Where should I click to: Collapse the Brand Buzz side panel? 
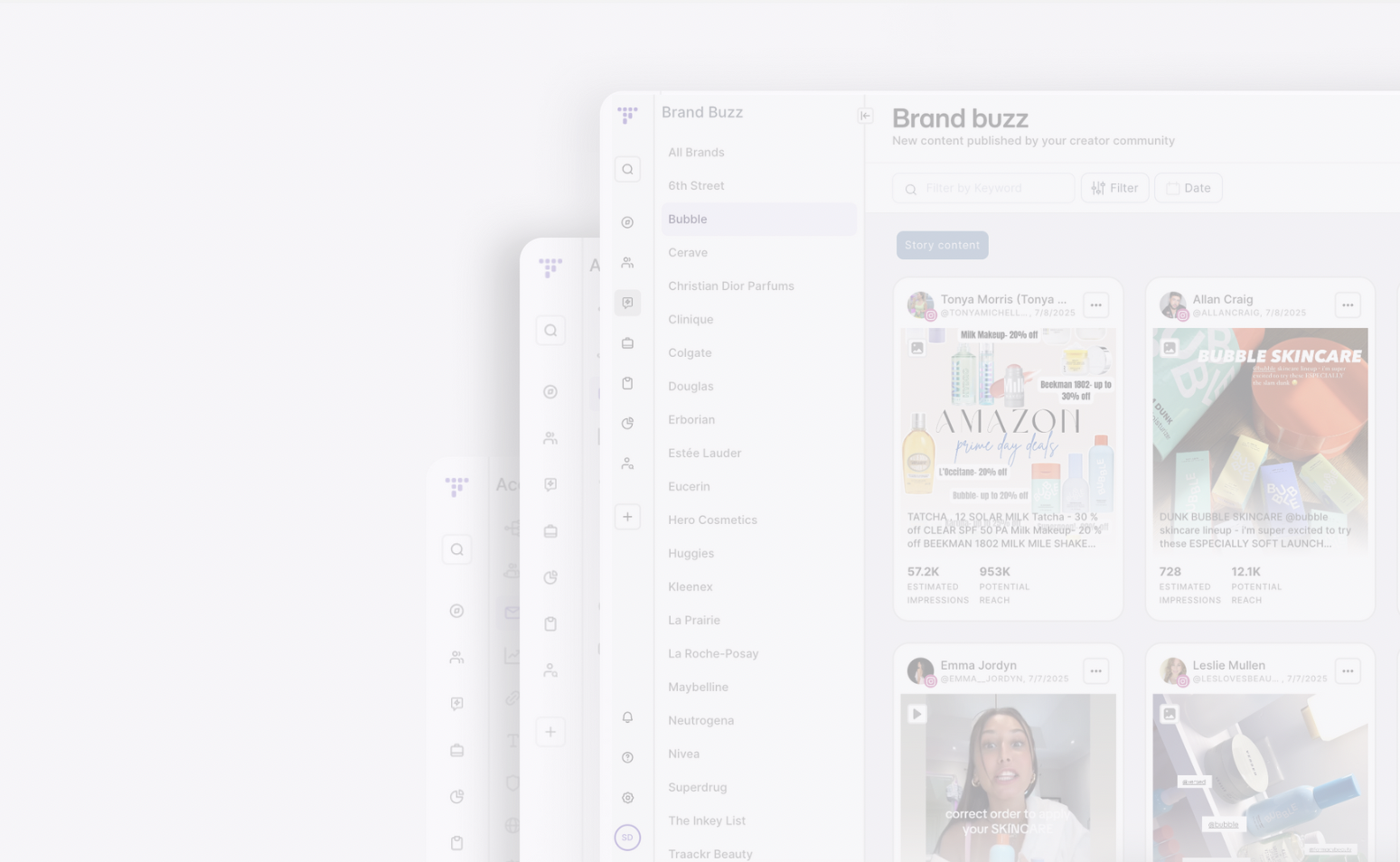(865, 116)
